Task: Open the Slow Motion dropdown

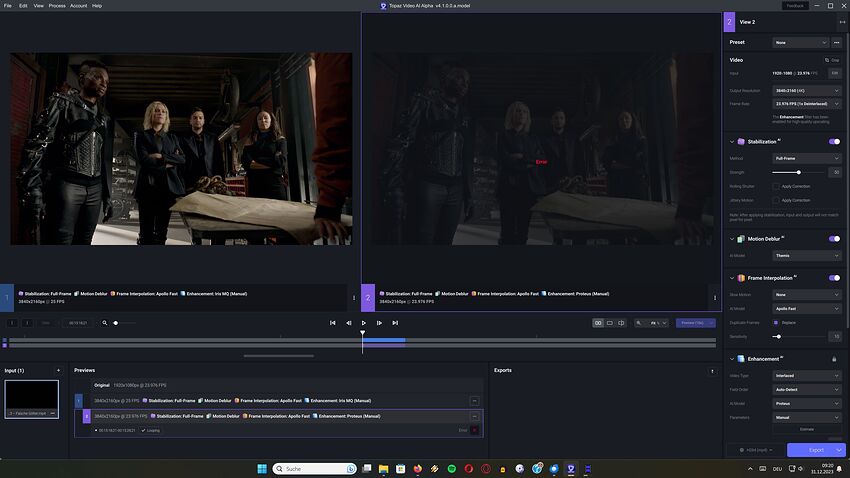Action: point(807,295)
